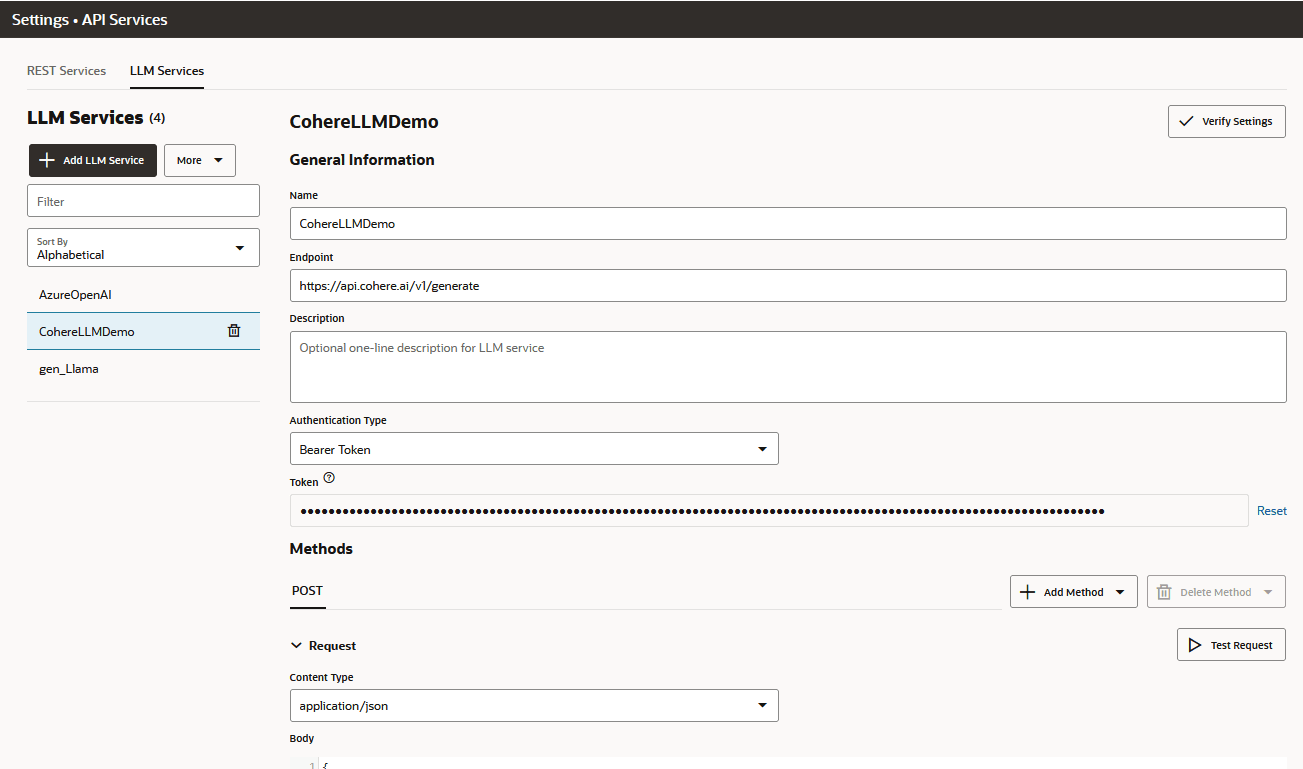Image resolution: width=1303 pixels, height=769 pixels.
Task: Open the More dropdown menu
Action: pos(199,160)
